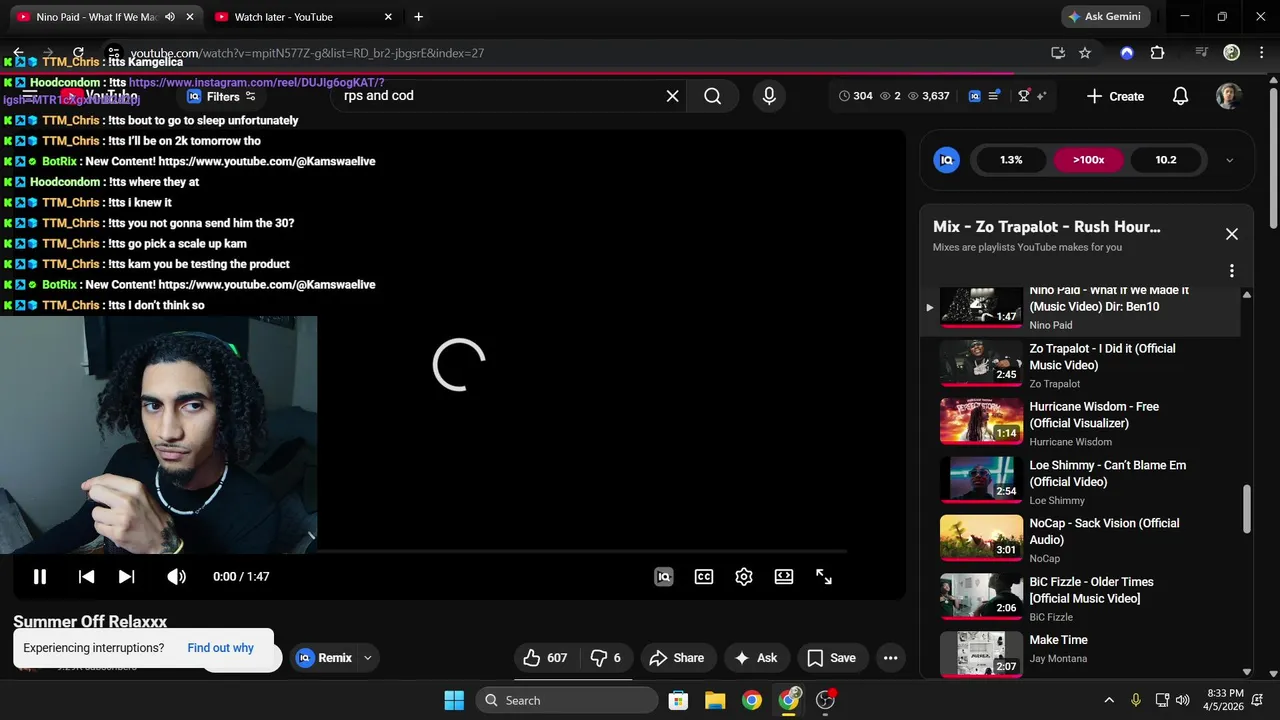Clear the search box text

[x=673, y=96]
